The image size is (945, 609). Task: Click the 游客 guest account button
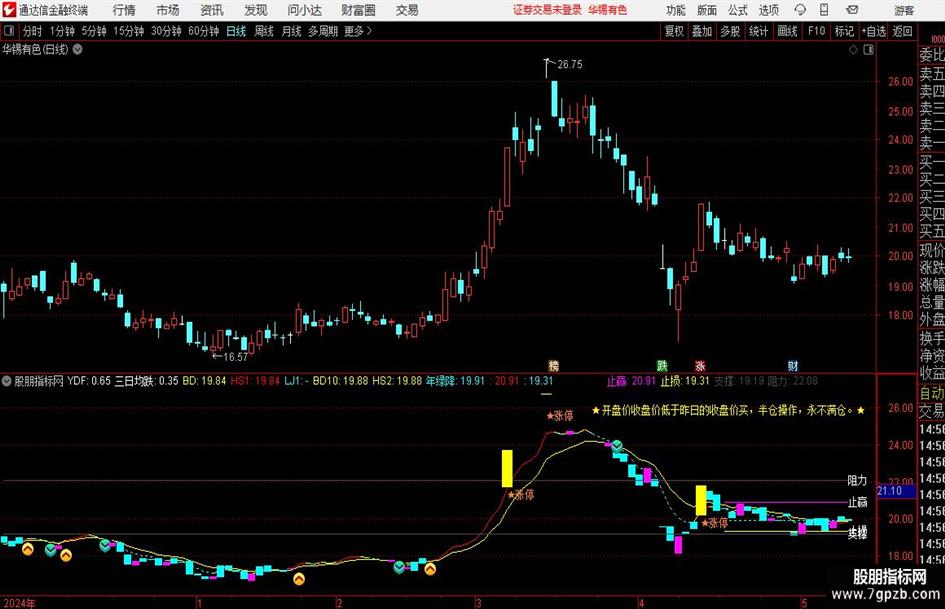coord(904,10)
